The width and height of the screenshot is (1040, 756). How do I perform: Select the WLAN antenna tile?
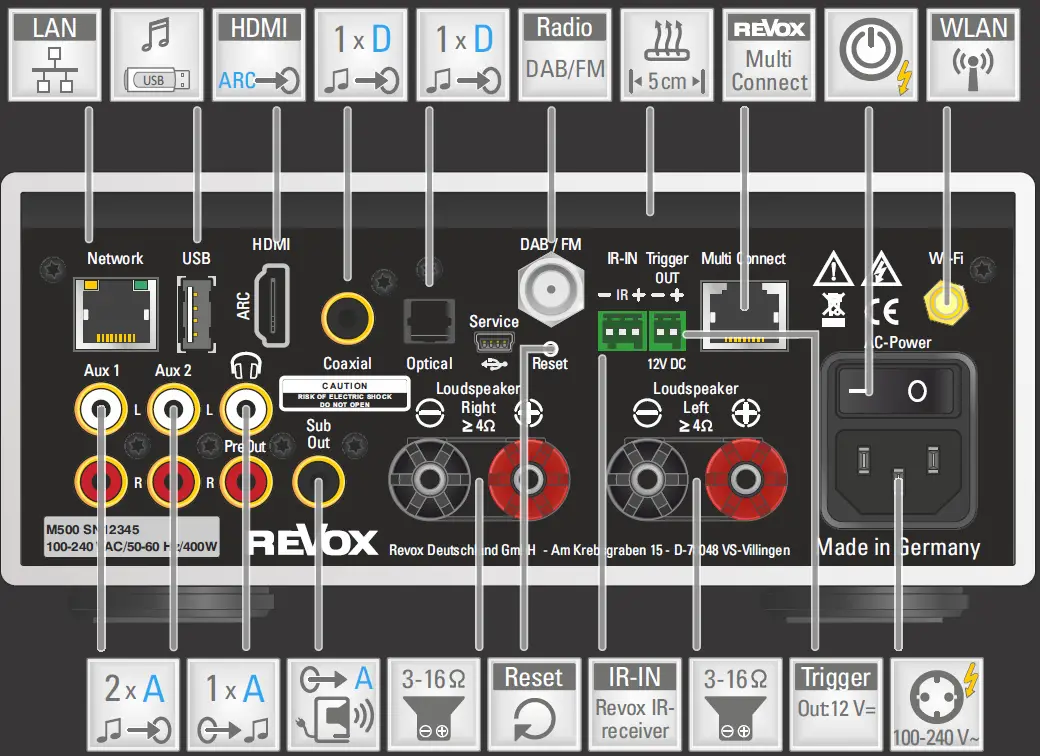click(x=973, y=55)
